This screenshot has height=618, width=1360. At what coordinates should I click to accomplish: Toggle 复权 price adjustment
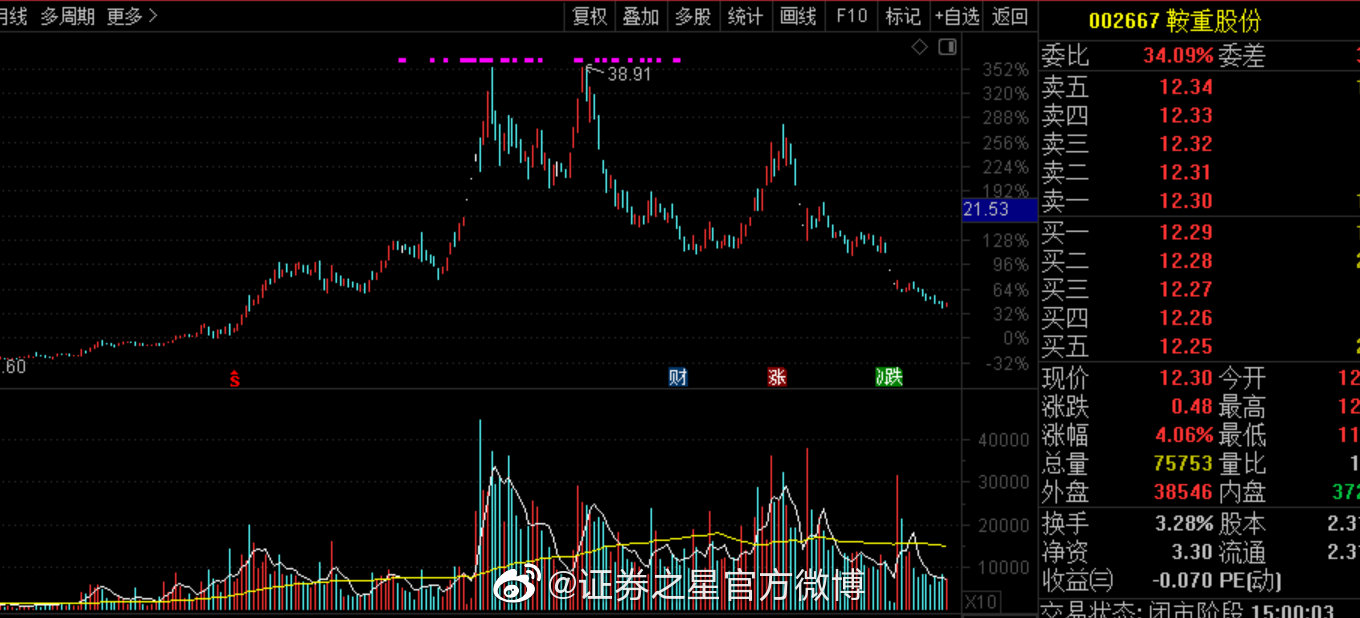589,16
